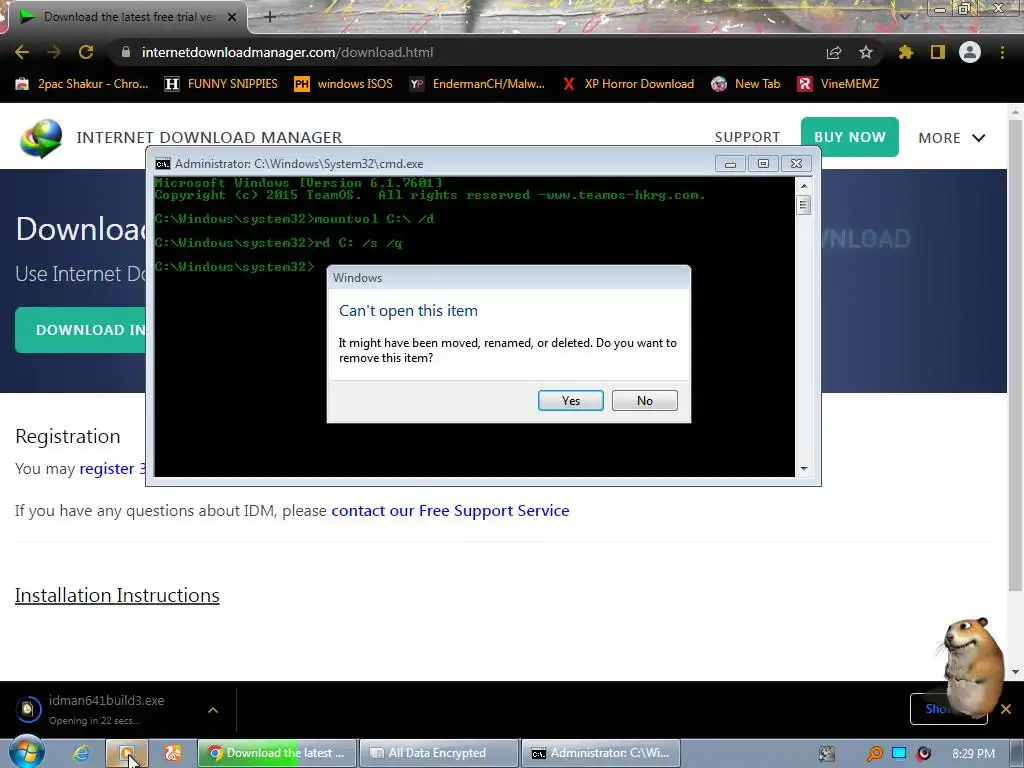Open the idman641build3.exe download item
The height and width of the screenshot is (768, 1024).
point(104,709)
